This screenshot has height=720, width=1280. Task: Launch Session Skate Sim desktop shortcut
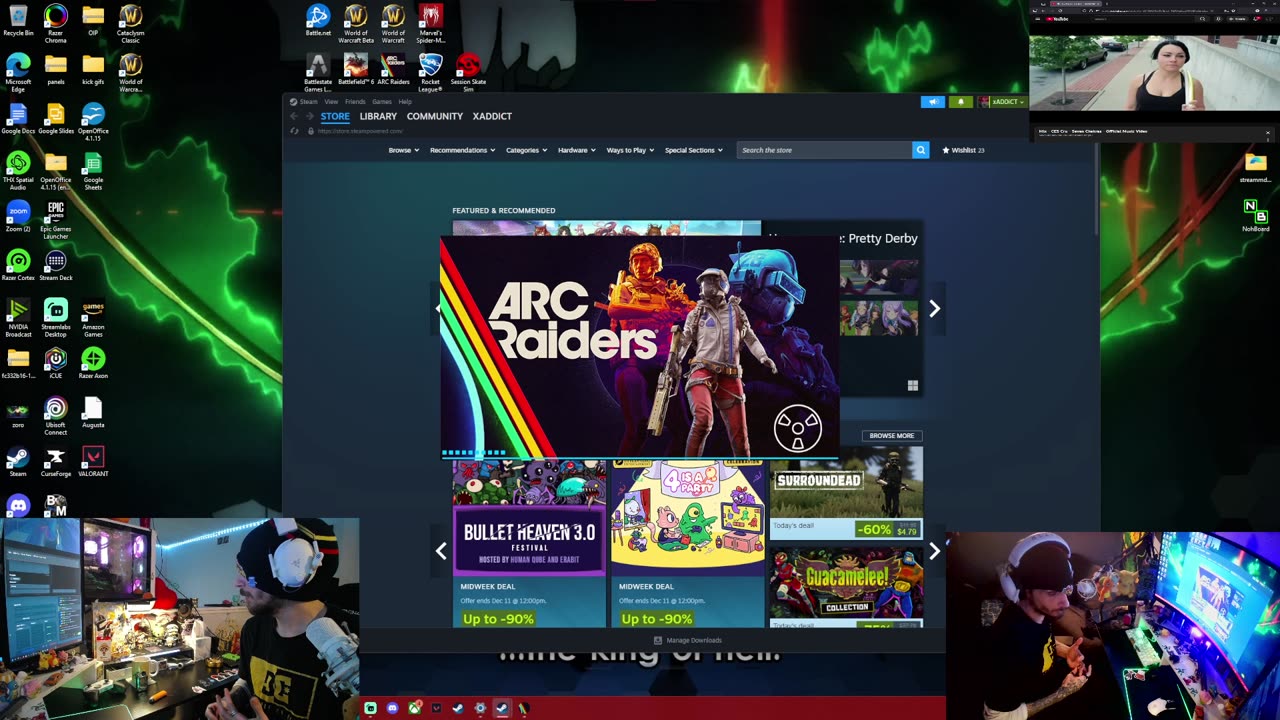pyautogui.click(x=468, y=72)
